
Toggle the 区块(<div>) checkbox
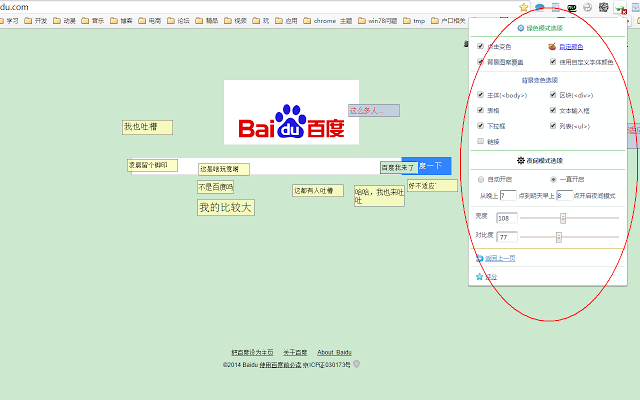coord(553,95)
